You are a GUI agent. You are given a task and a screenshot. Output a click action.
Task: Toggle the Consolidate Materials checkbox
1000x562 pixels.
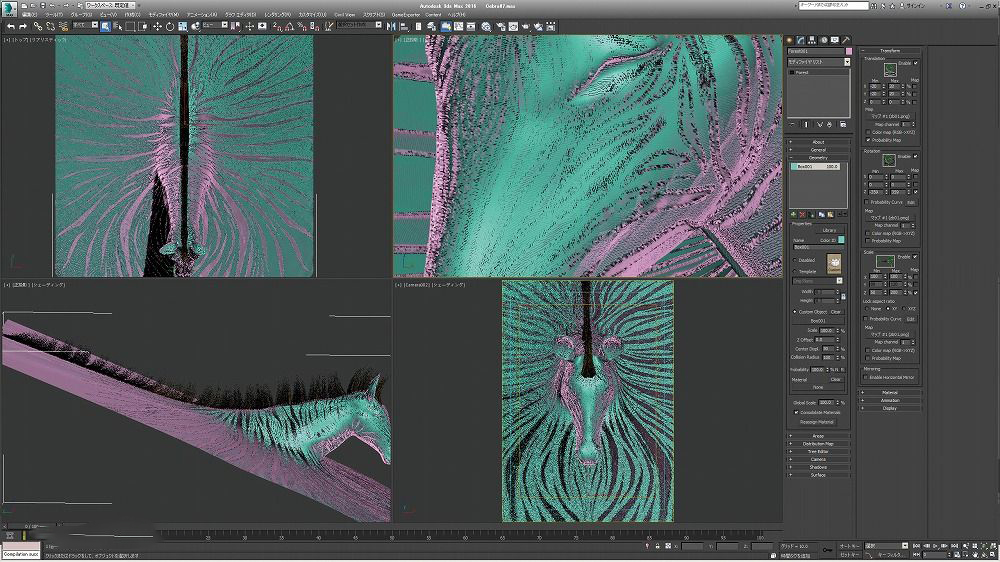point(796,412)
